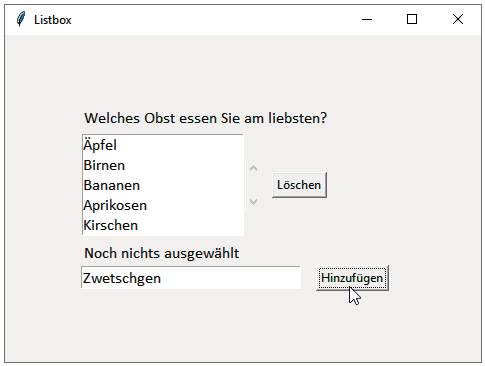Select Äpfel in the fruit list

(163, 145)
